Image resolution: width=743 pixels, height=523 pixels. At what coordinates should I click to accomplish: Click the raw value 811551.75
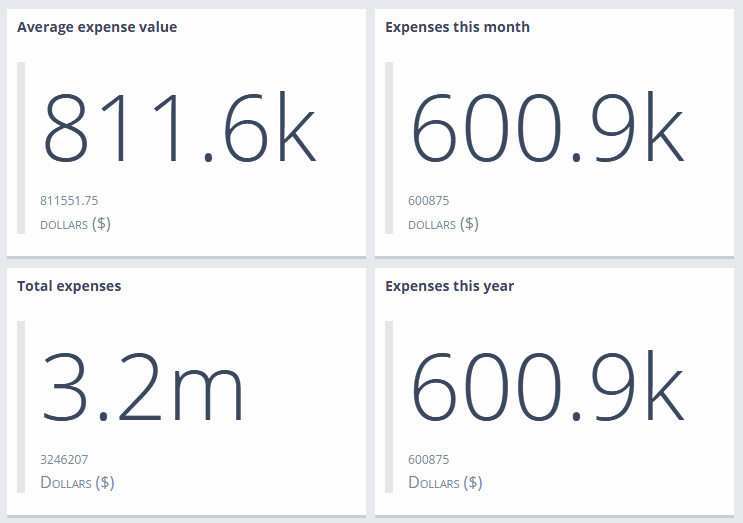tap(69, 200)
